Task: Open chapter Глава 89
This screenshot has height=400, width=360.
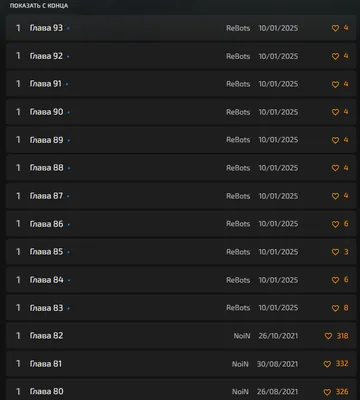Action: [x=46, y=140]
